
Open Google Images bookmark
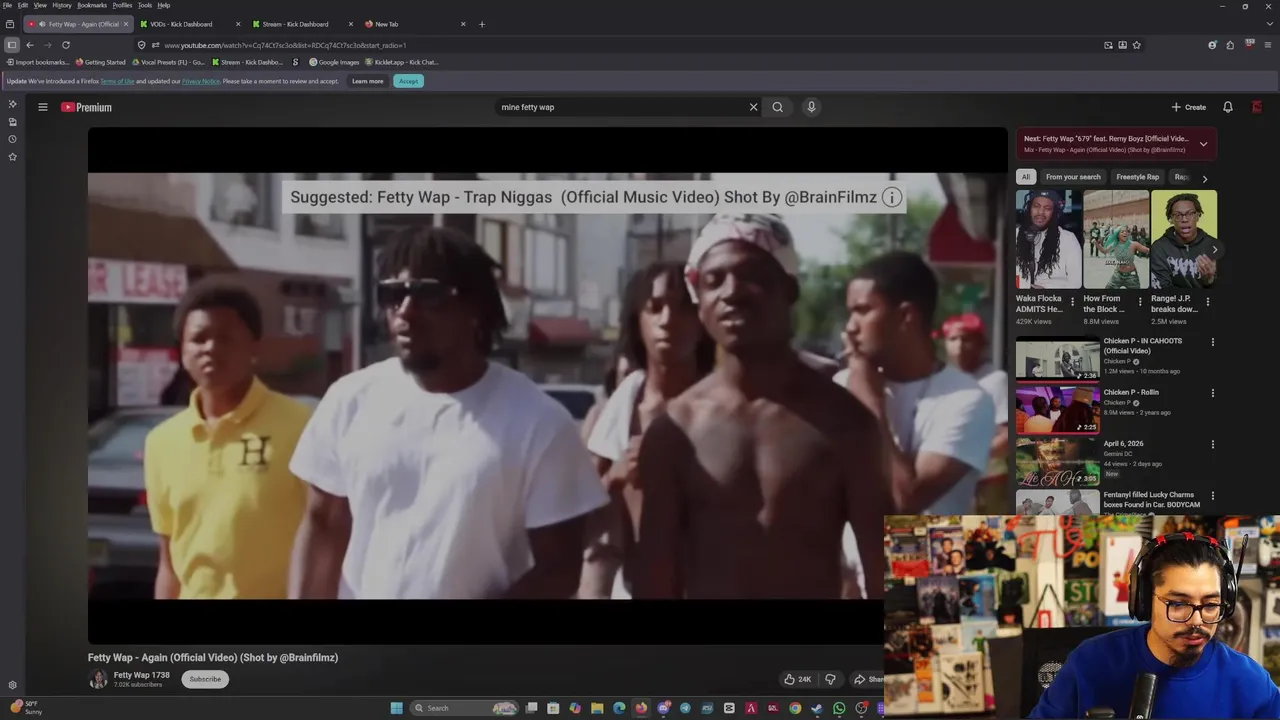334,62
